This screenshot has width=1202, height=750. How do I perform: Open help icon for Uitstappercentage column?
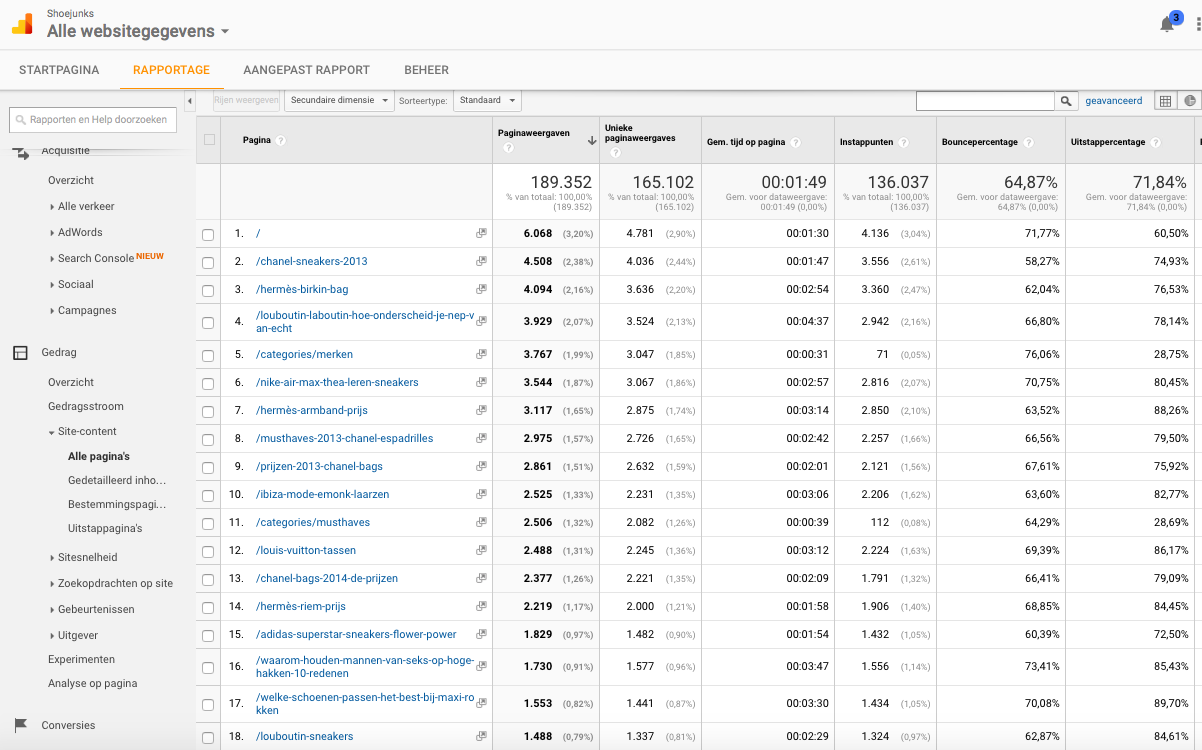[x=1155, y=142]
